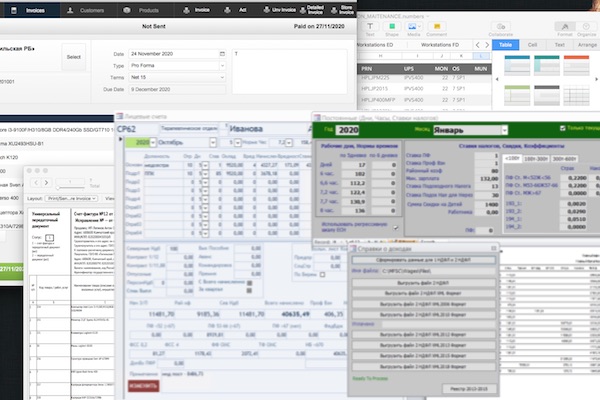This screenshot has height=400, width=600.
Task: Switch to the Table inspector tab
Action: (x=505, y=45)
